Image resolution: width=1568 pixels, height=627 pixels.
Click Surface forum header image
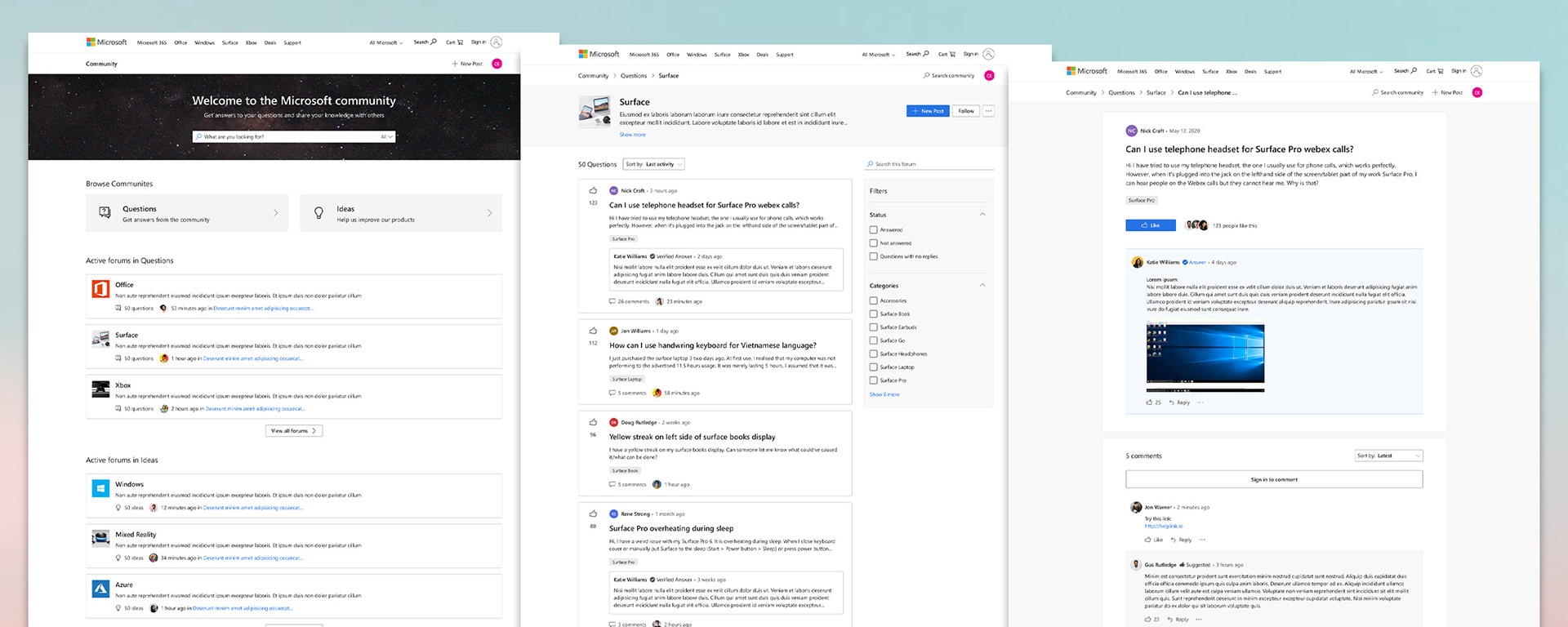point(595,111)
